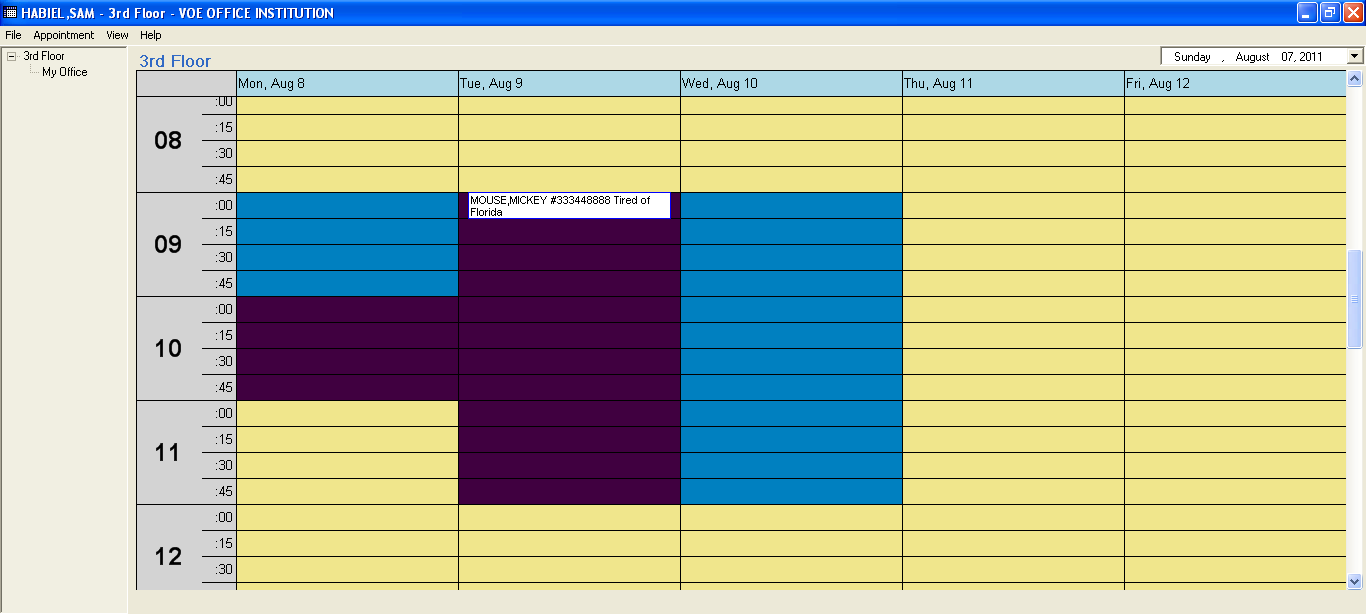Image resolution: width=1366 pixels, height=614 pixels.
Task: Select the 3rd Floor tree item
Action: click(44, 56)
